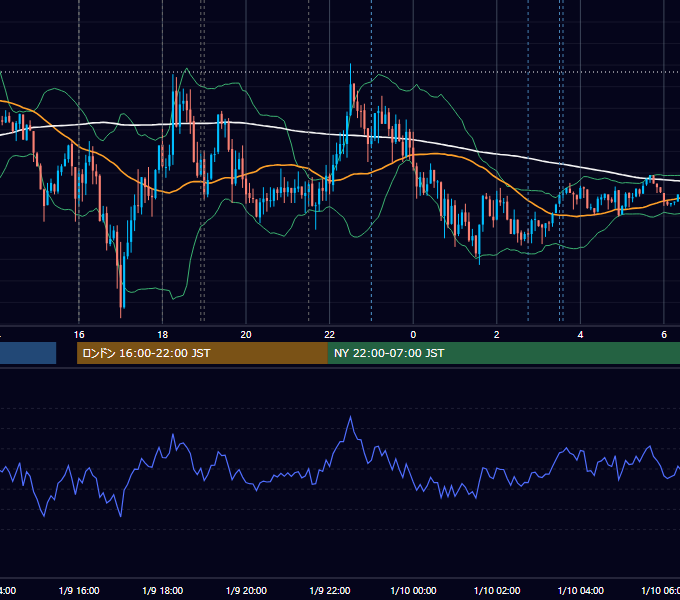Click the 1/10 00:00 date label
The image size is (680, 600).
[x=413, y=590]
